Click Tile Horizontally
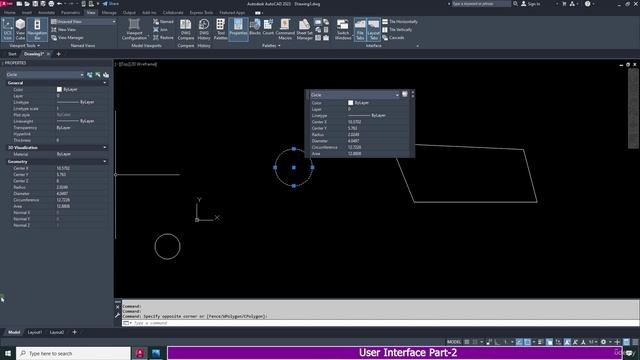This screenshot has width=640, height=360. 400,21
